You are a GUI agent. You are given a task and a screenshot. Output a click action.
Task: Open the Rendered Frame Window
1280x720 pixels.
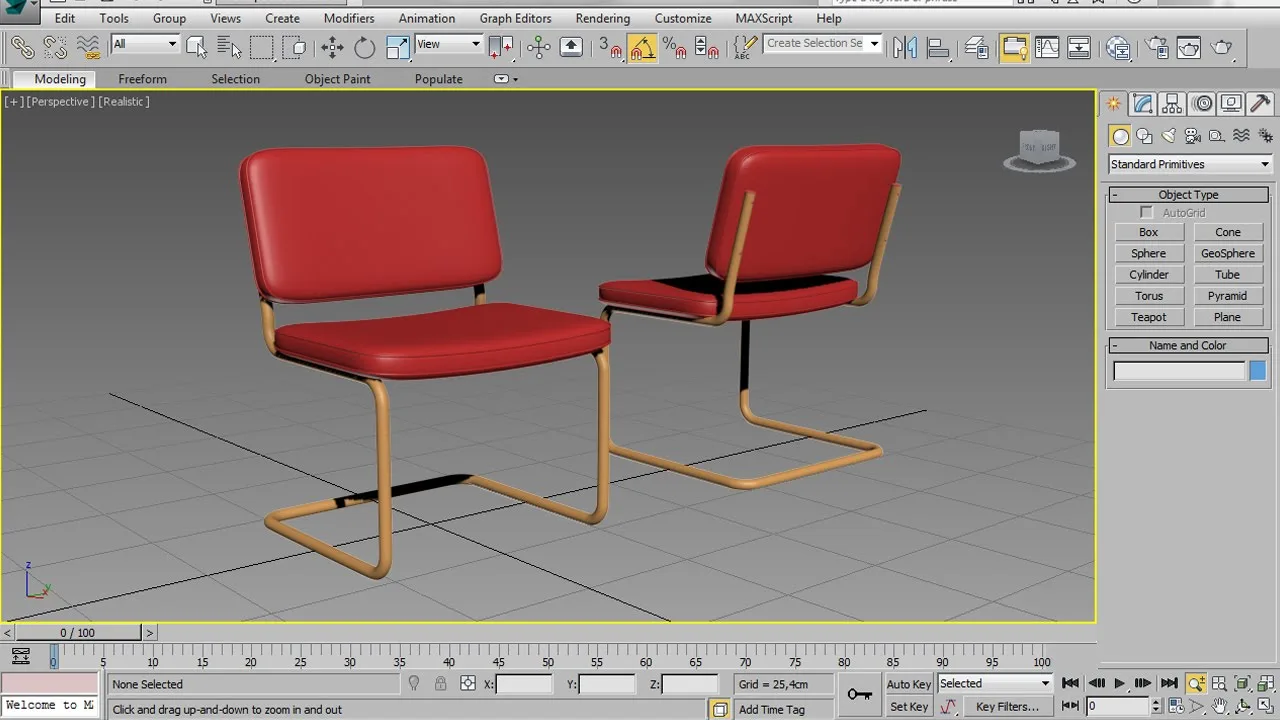(x=1189, y=47)
